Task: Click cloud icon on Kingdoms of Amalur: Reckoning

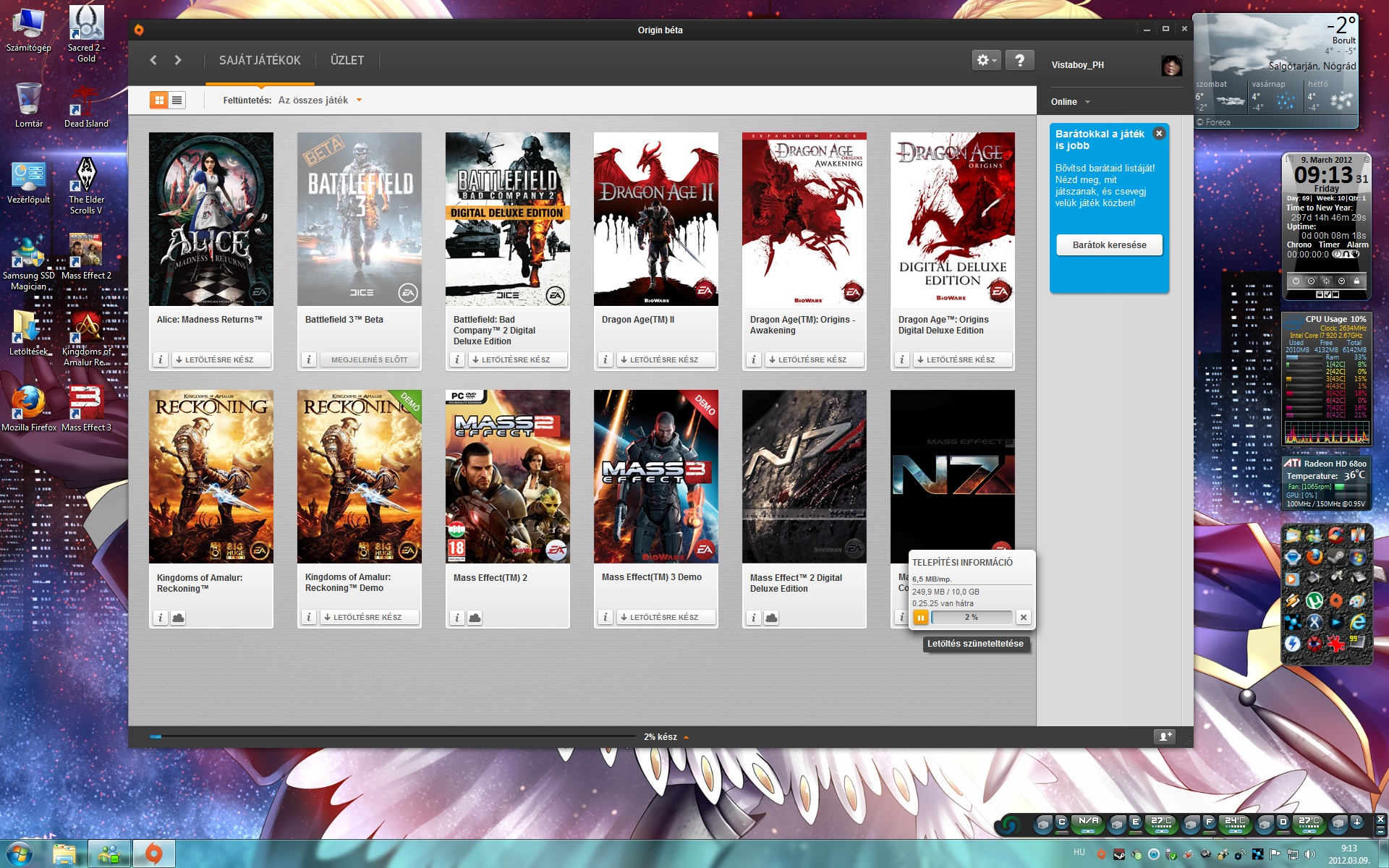Action: 178,618
